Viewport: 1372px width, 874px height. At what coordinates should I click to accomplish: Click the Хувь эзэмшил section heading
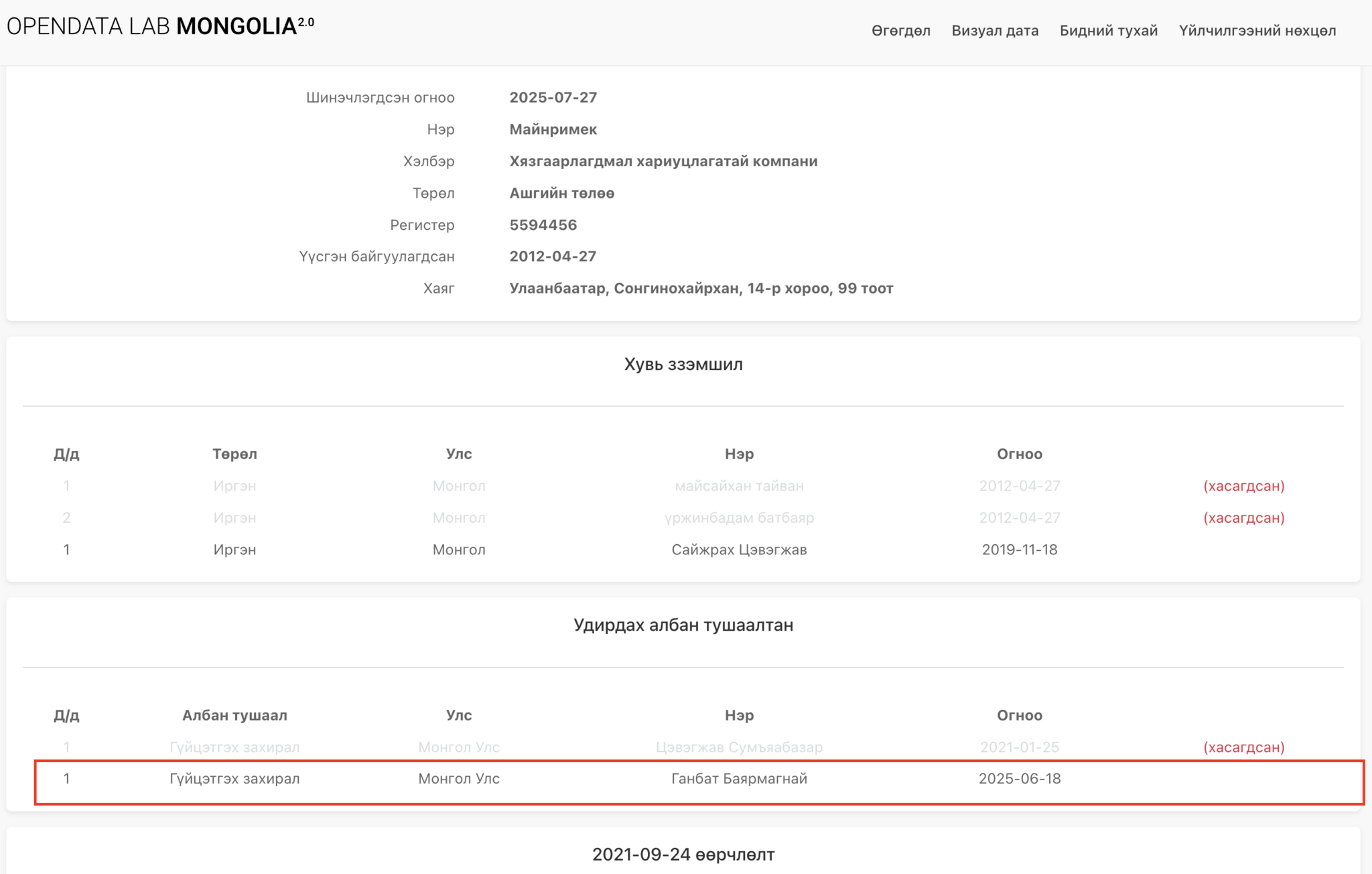pyautogui.click(x=683, y=365)
